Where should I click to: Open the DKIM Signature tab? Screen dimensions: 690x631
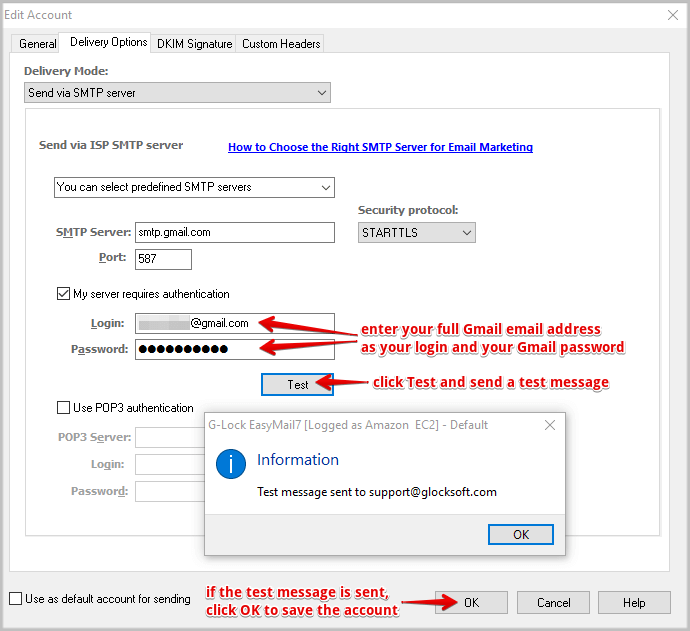(x=194, y=44)
